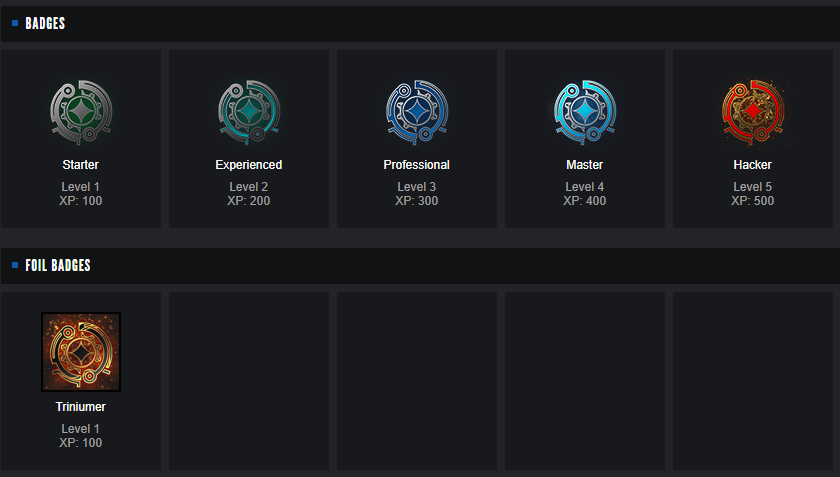
Task: Click the Starter badge name
Action: click(81, 165)
